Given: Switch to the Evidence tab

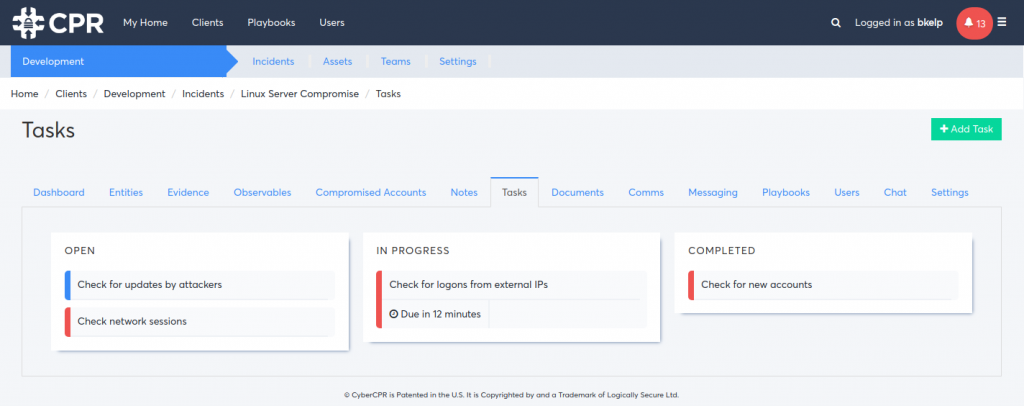Looking at the screenshot, I should (x=188, y=193).
